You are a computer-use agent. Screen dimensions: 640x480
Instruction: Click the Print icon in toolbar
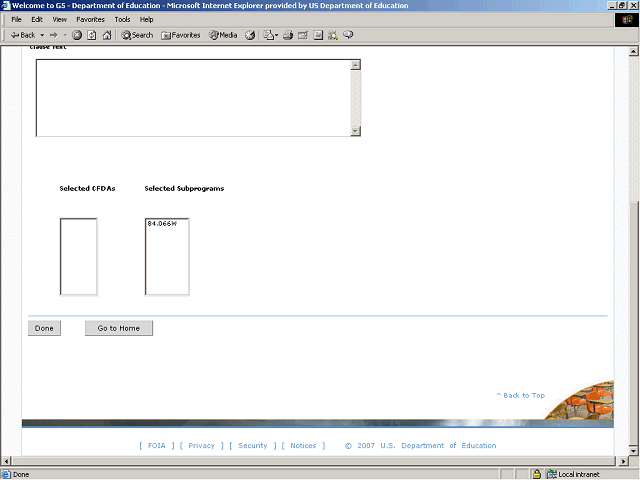click(288, 35)
